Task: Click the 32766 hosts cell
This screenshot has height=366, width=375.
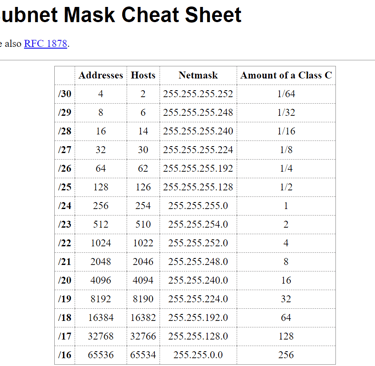Action: click(x=143, y=337)
